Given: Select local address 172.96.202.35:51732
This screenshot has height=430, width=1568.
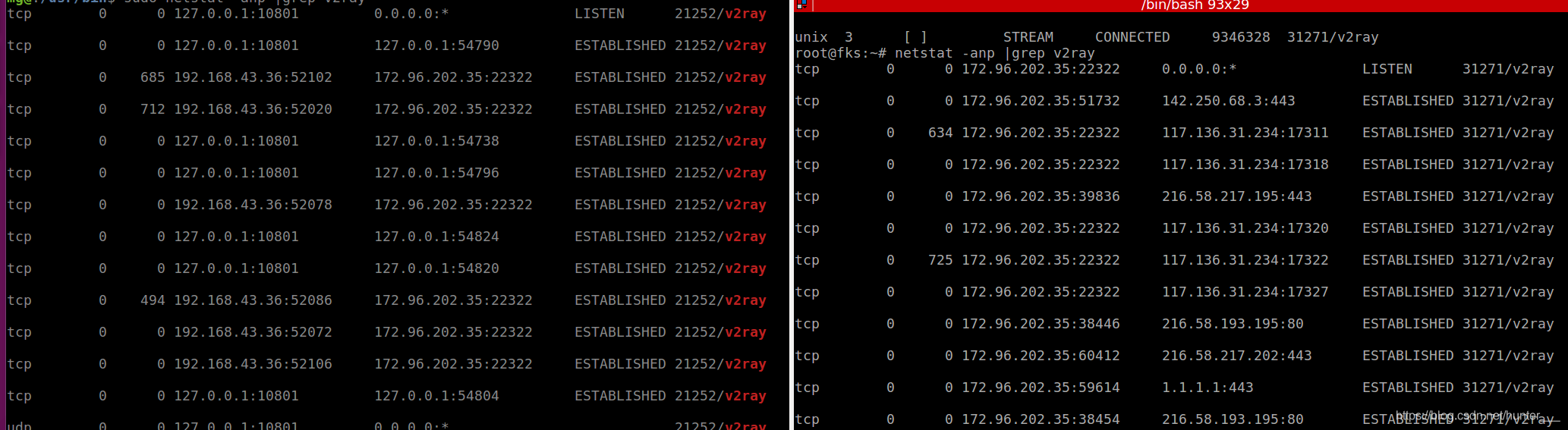Looking at the screenshot, I should point(1041,101).
